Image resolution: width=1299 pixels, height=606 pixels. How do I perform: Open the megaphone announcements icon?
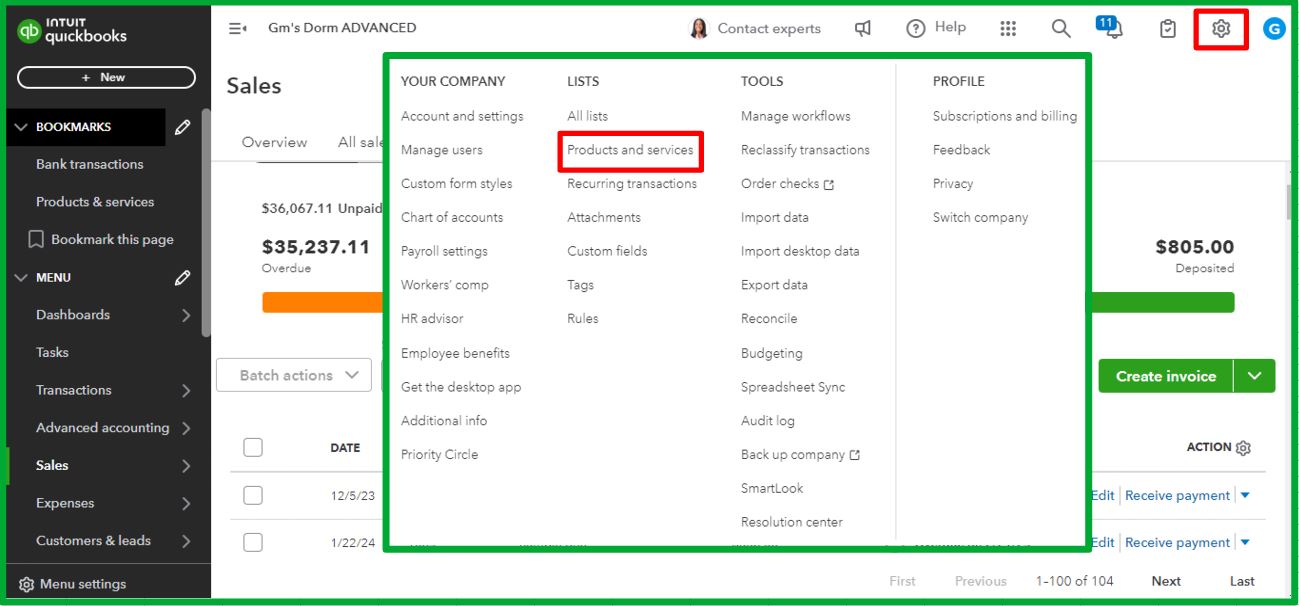click(x=863, y=29)
